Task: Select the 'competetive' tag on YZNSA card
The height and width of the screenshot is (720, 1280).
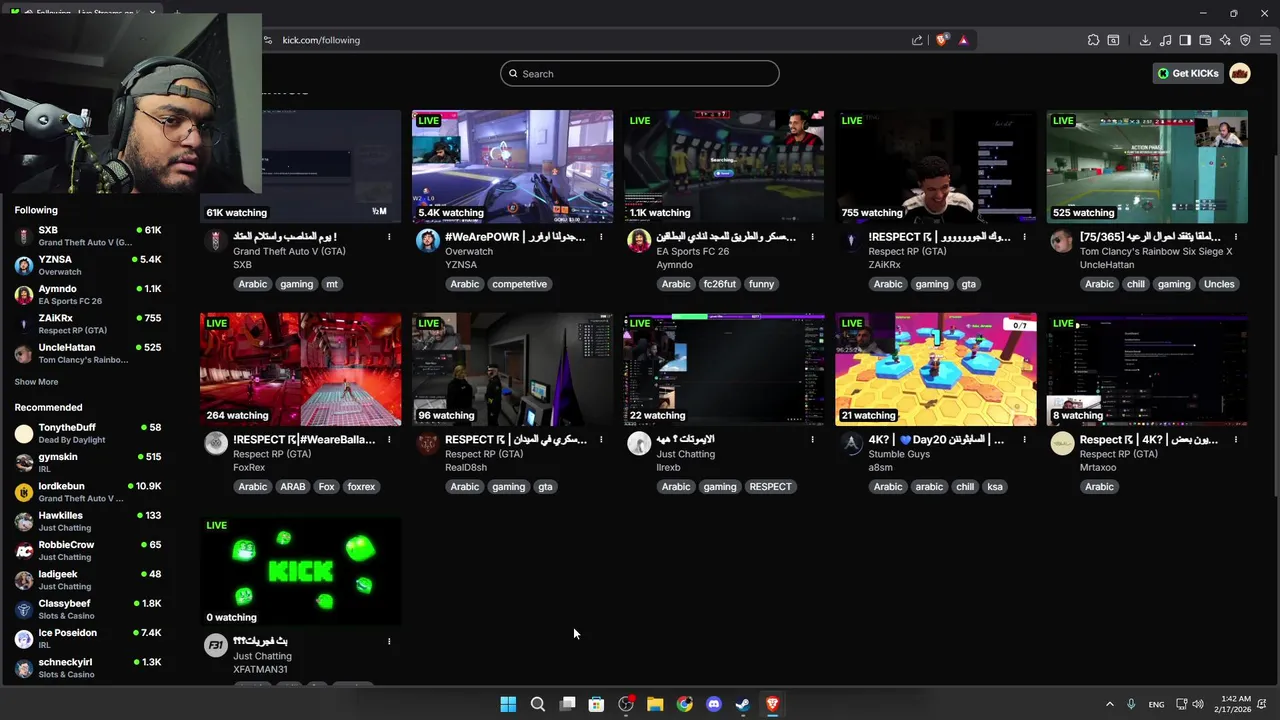Action: [x=520, y=284]
